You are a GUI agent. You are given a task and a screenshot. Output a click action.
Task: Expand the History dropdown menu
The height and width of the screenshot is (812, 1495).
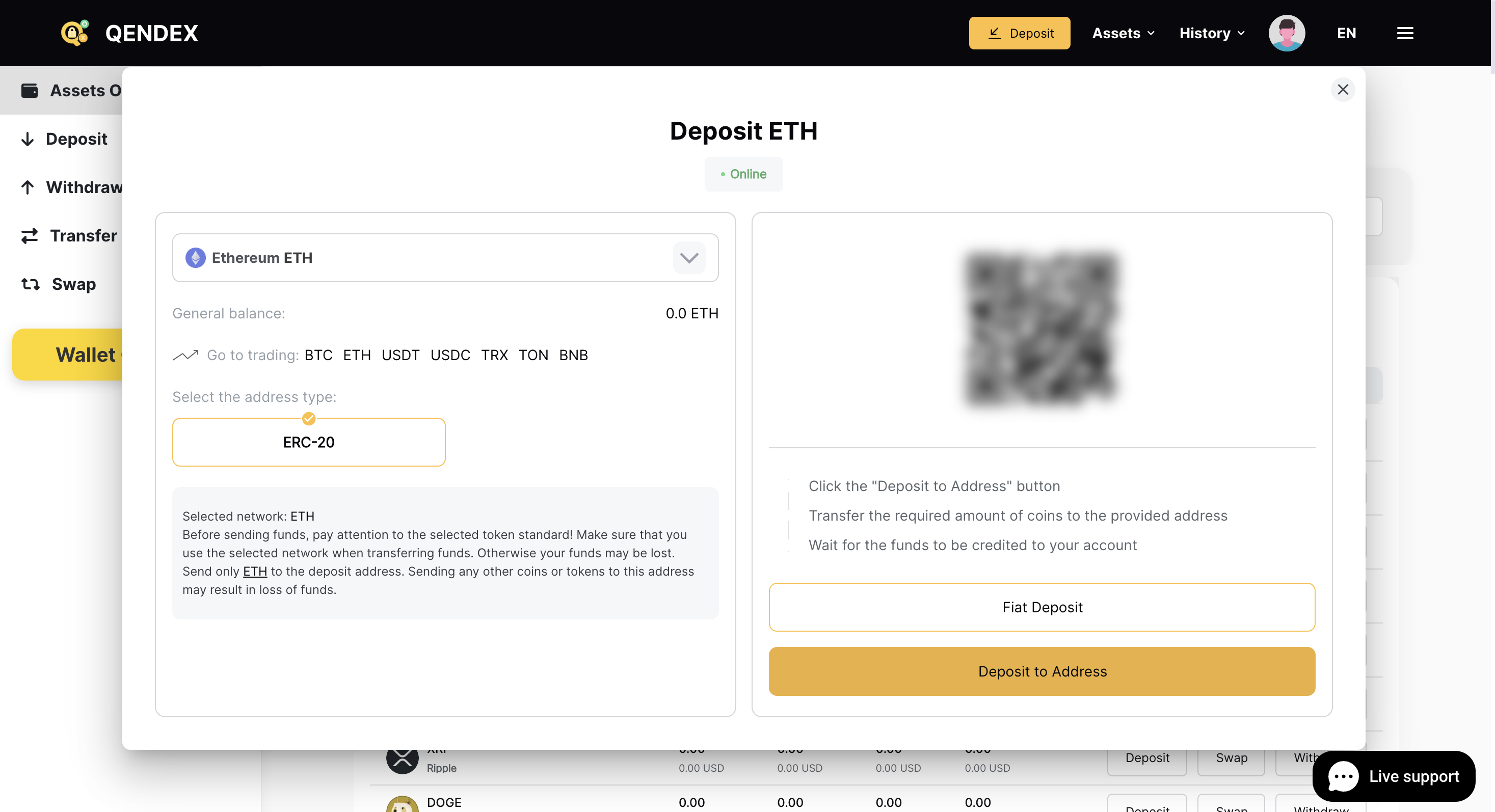coord(1212,33)
